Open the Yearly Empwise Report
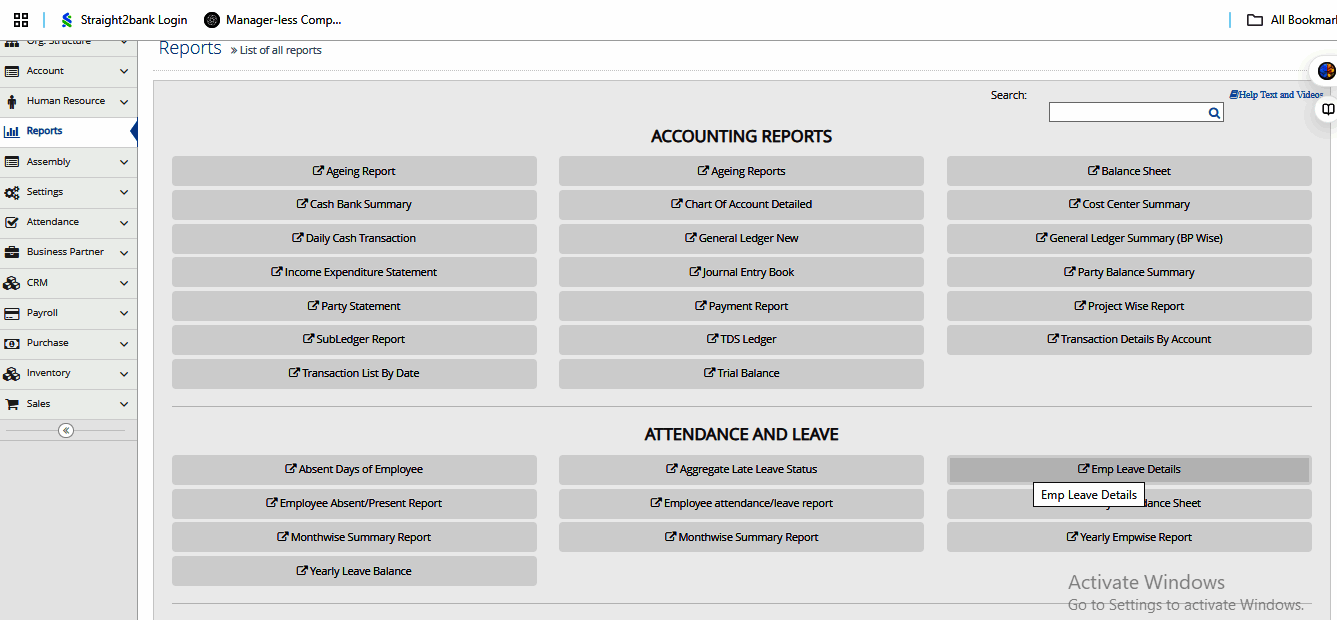Screen dimensions: 1337x620 coord(1129,537)
